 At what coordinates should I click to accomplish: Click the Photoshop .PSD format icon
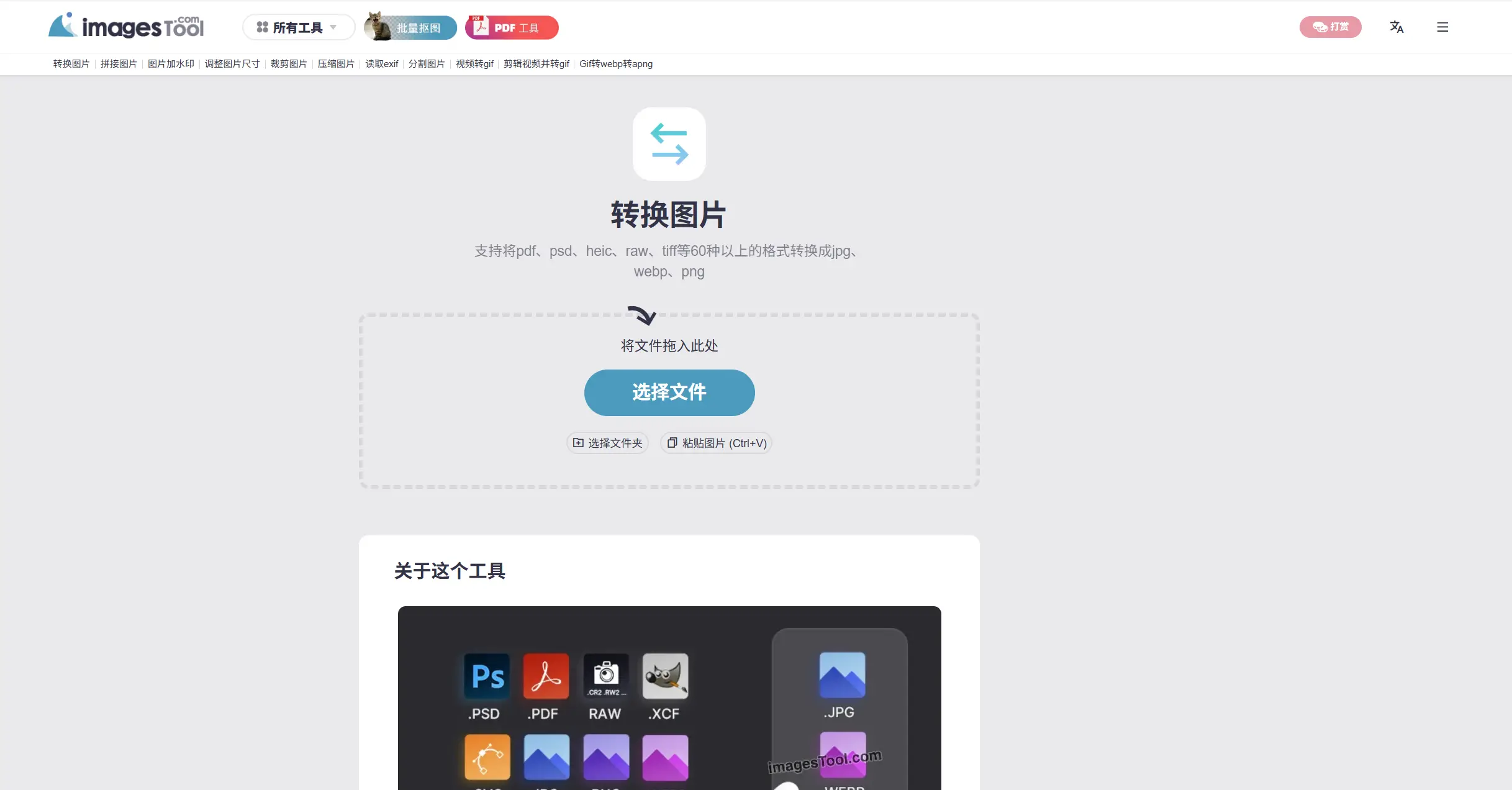487,676
